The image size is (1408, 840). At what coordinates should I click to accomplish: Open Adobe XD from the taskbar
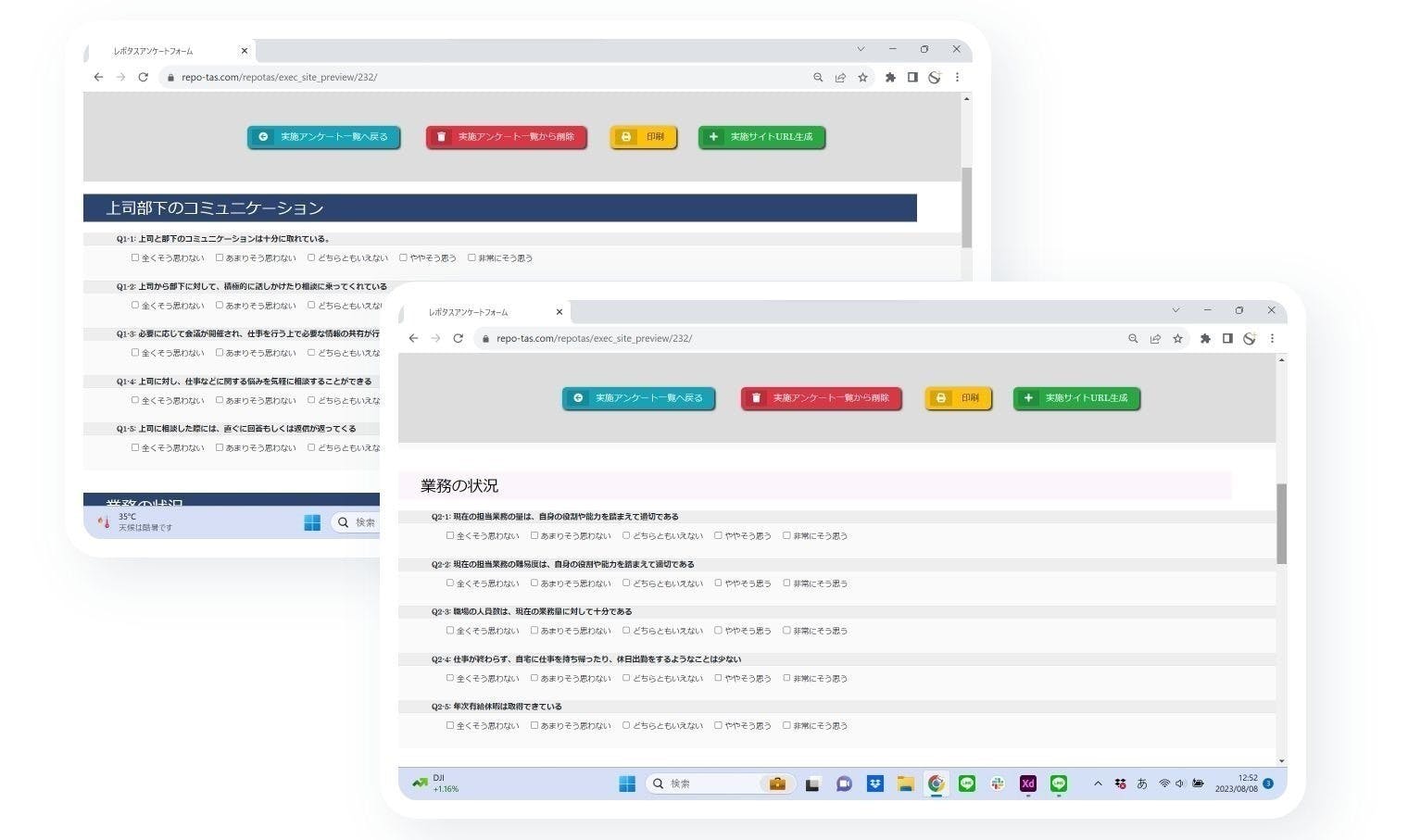coord(1027,784)
